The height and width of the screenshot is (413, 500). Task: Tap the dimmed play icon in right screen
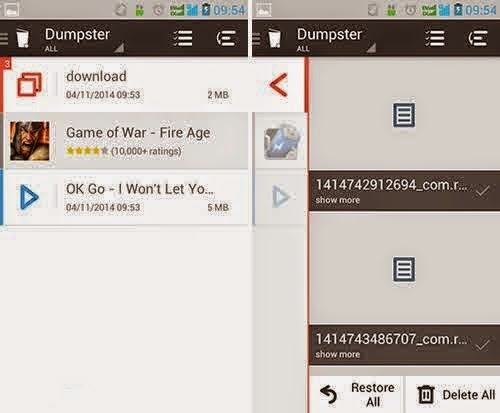281,197
